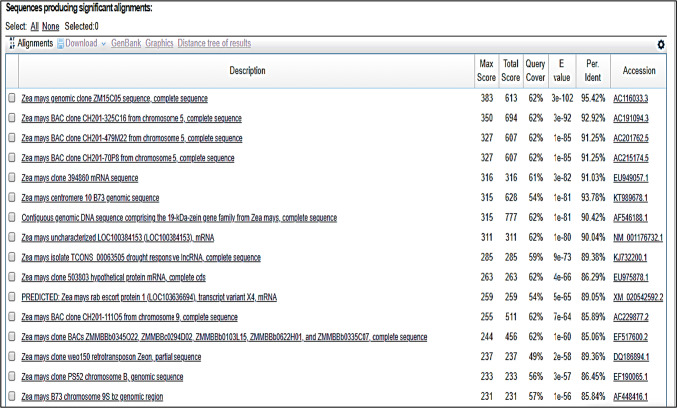Click the All selection link
The image size is (677, 408).
tap(35, 26)
